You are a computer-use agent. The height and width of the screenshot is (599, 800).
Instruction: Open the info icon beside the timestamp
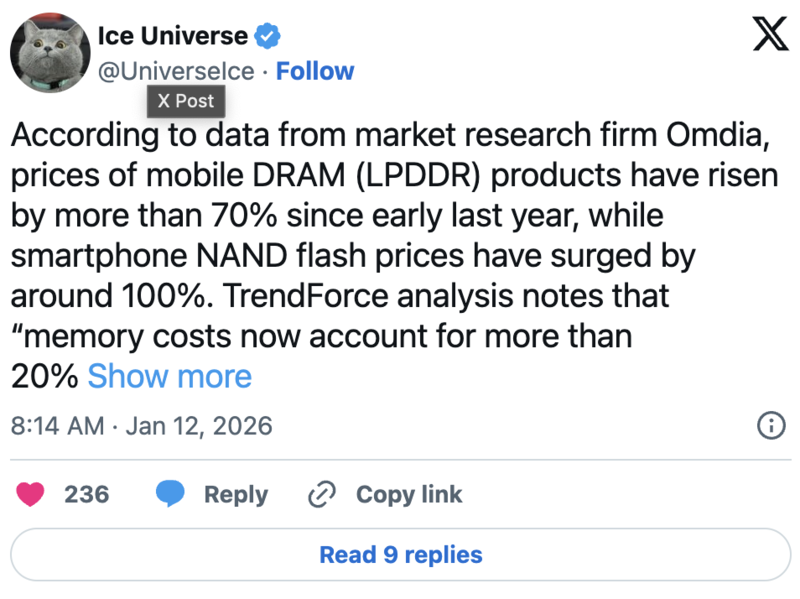(770, 425)
